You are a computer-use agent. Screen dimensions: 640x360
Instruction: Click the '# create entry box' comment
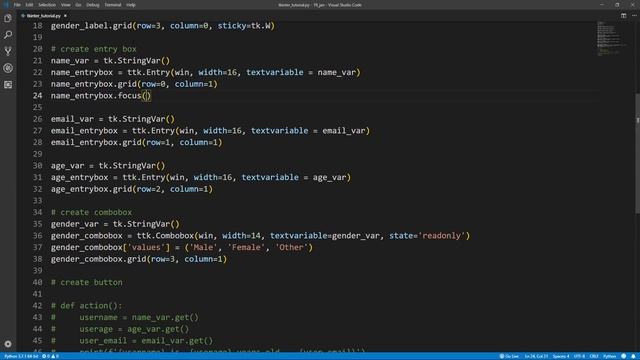tap(94, 49)
